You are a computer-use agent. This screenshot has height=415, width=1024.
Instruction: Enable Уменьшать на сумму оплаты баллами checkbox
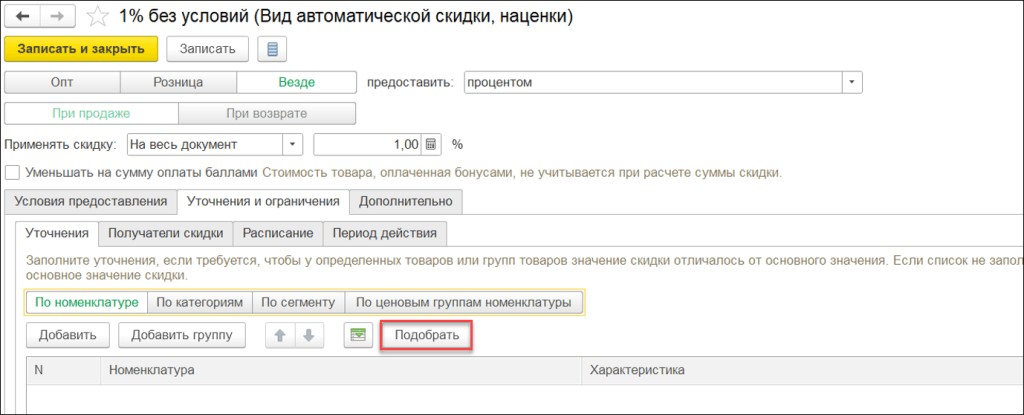pos(13,172)
